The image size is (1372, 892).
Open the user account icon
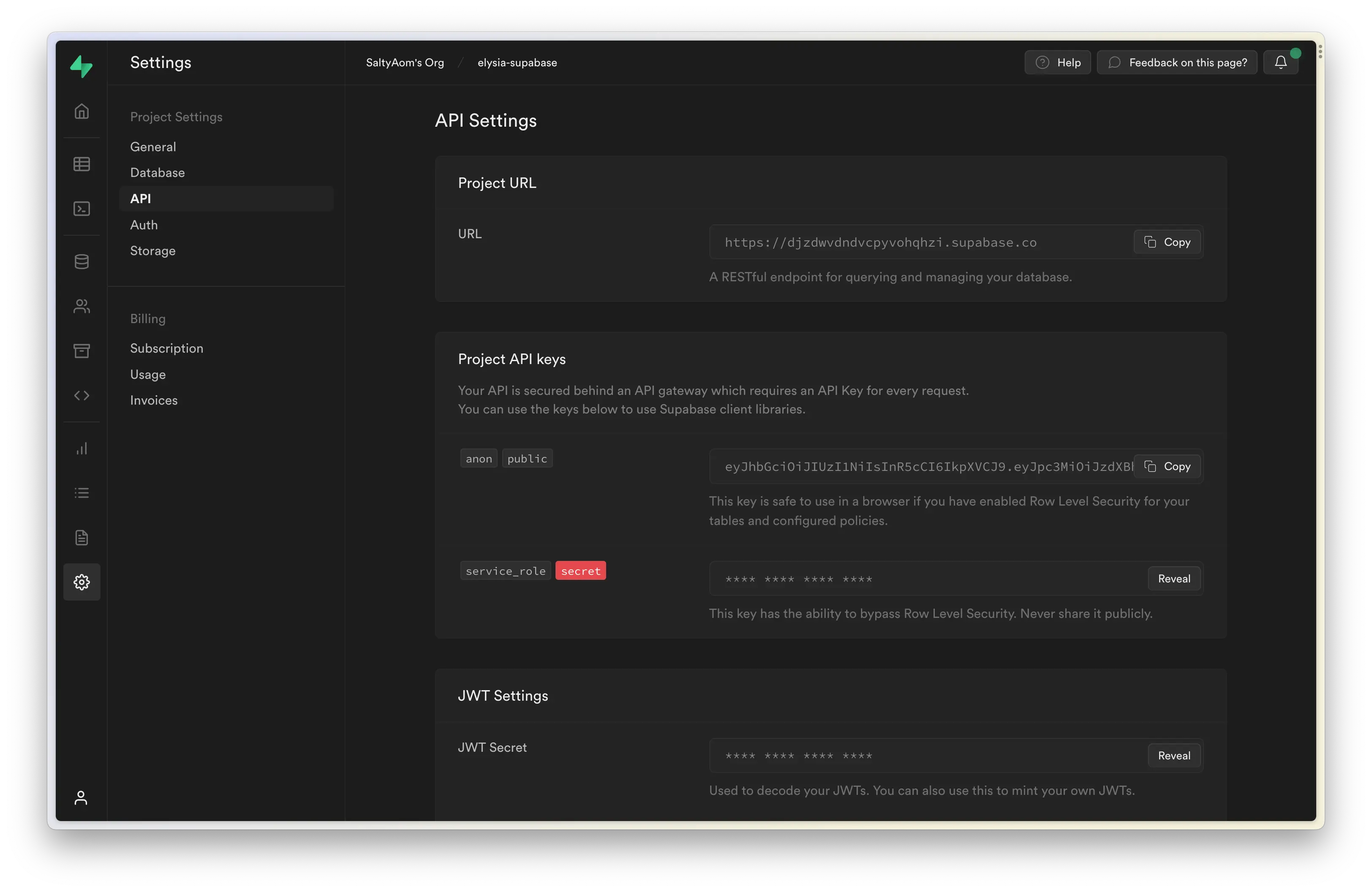(81, 797)
